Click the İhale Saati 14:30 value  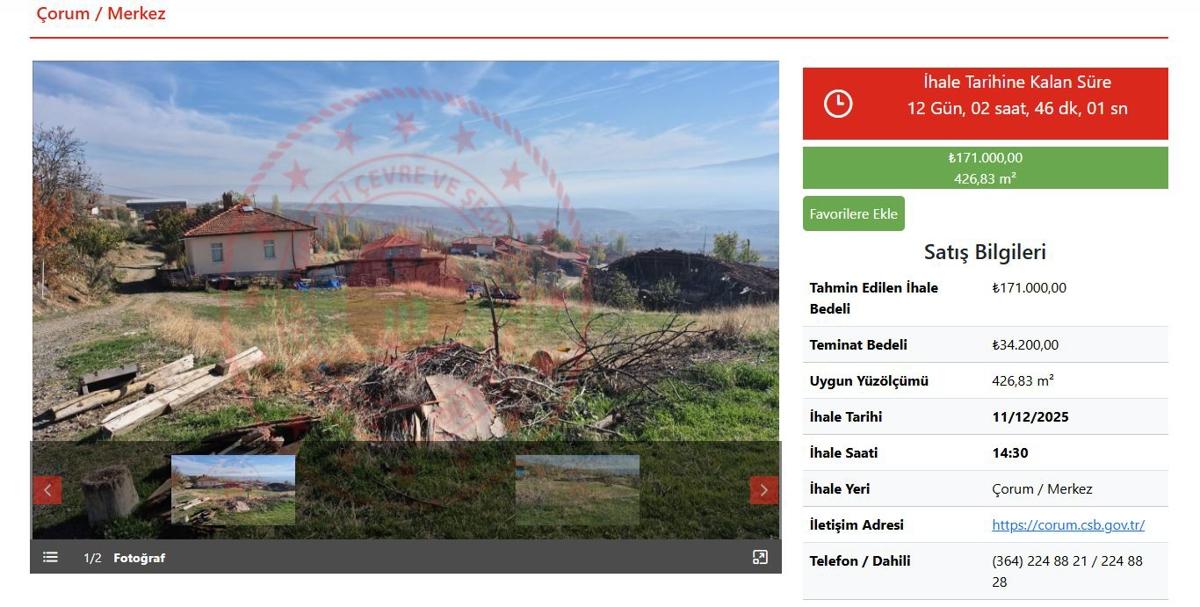(1010, 453)
